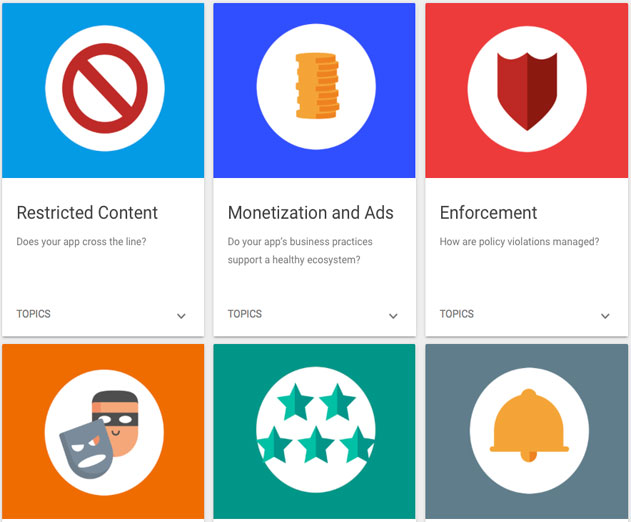Select text "How are policy violations managed?"

[520, 242]
